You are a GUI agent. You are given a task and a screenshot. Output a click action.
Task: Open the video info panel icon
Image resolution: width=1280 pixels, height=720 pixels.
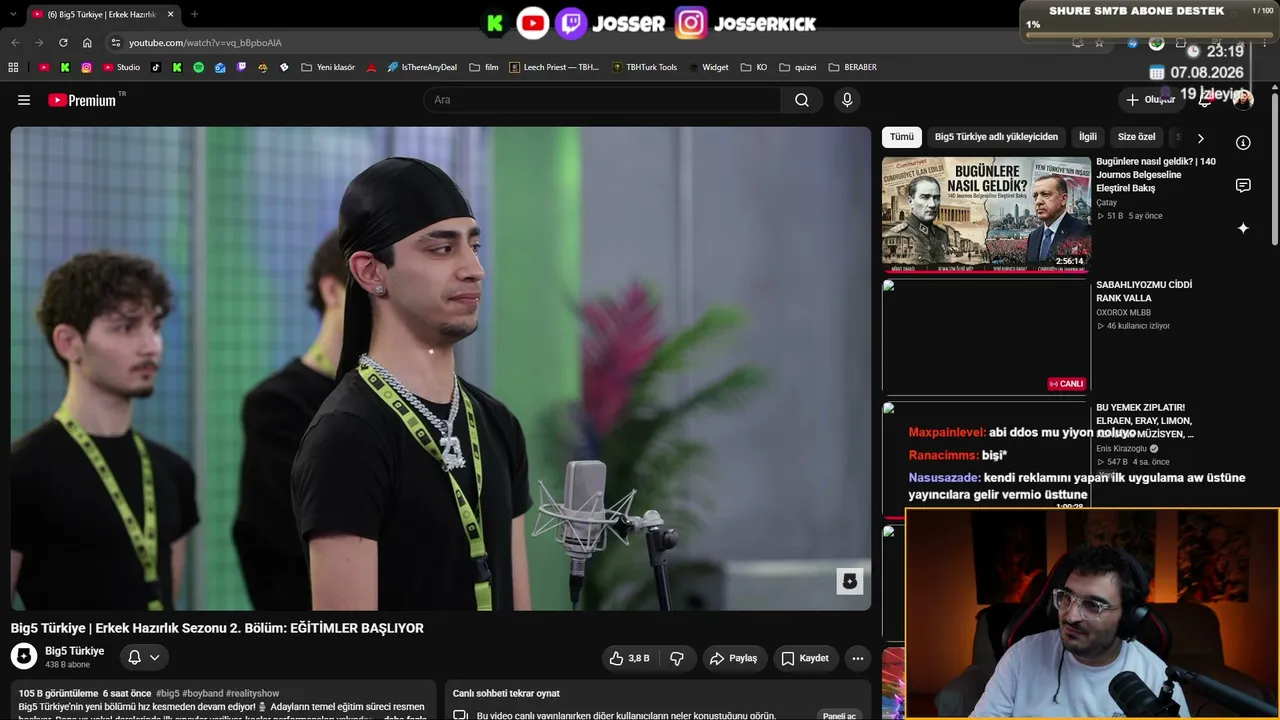pyautogui.click(x=1243, y=143)
